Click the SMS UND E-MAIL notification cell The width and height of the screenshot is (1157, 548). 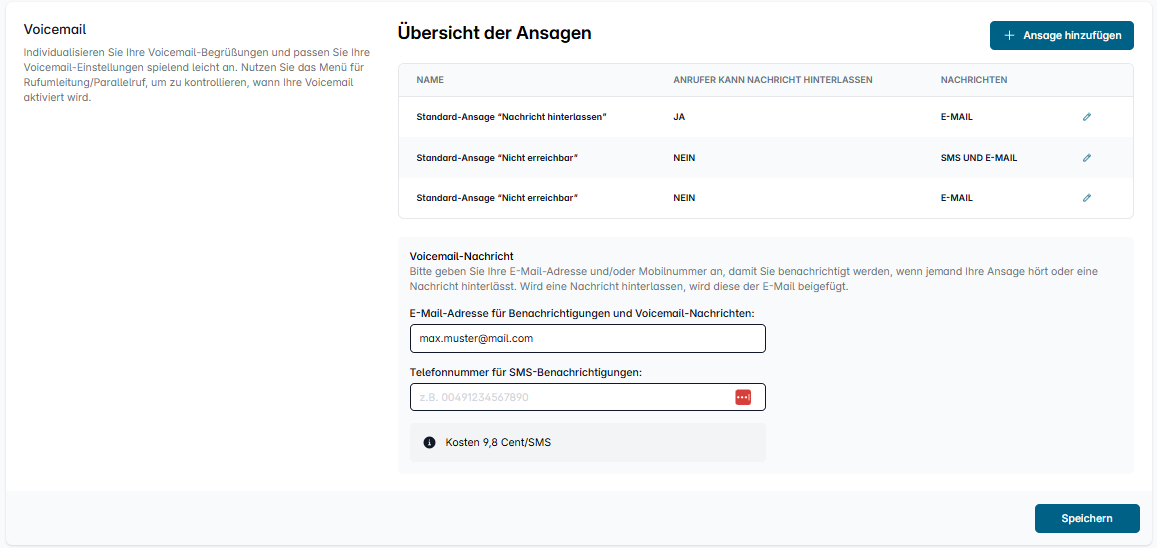pyautogui.click(x=978, y=158)
